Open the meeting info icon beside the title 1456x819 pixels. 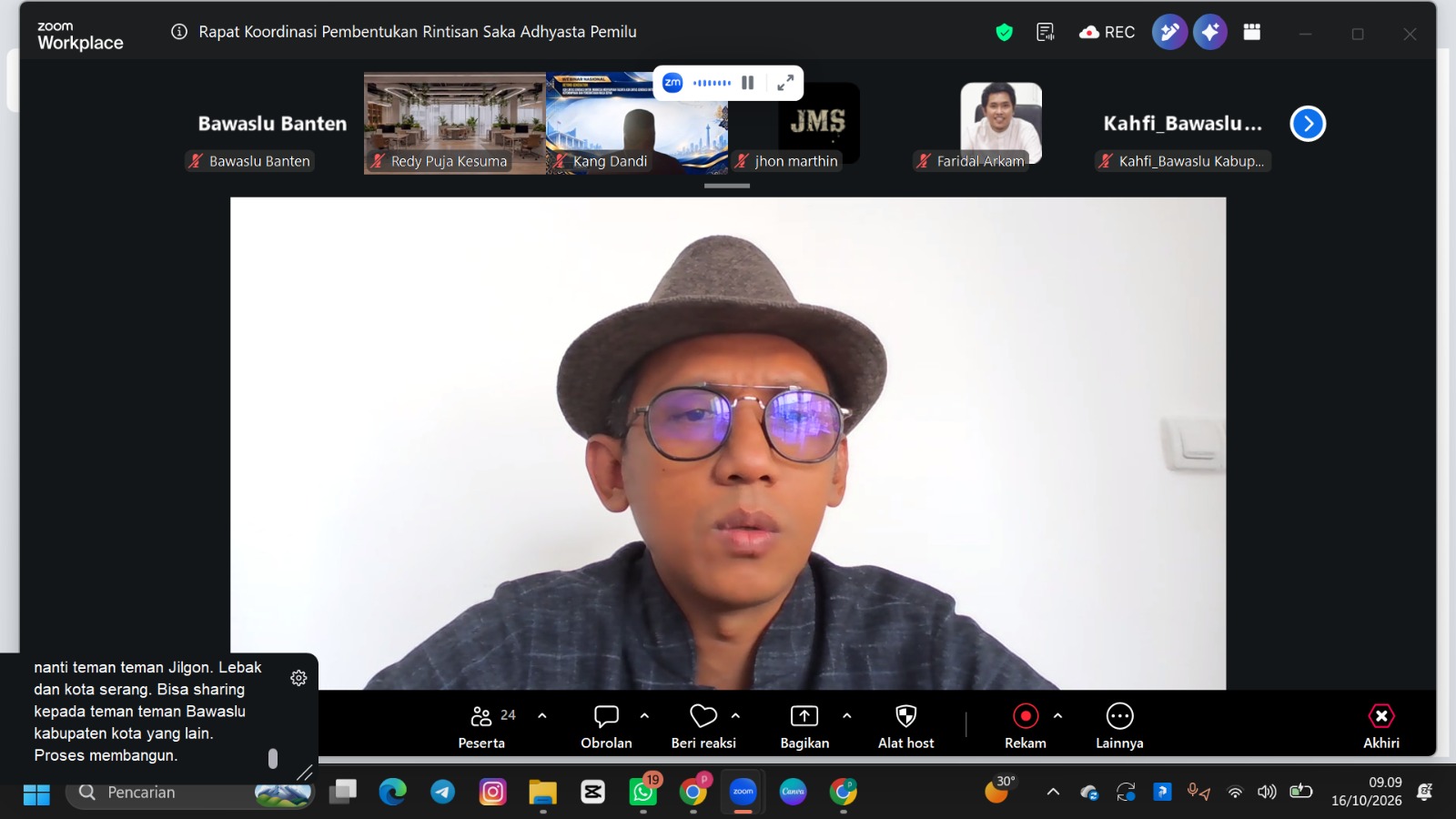(x=179, y=32)
